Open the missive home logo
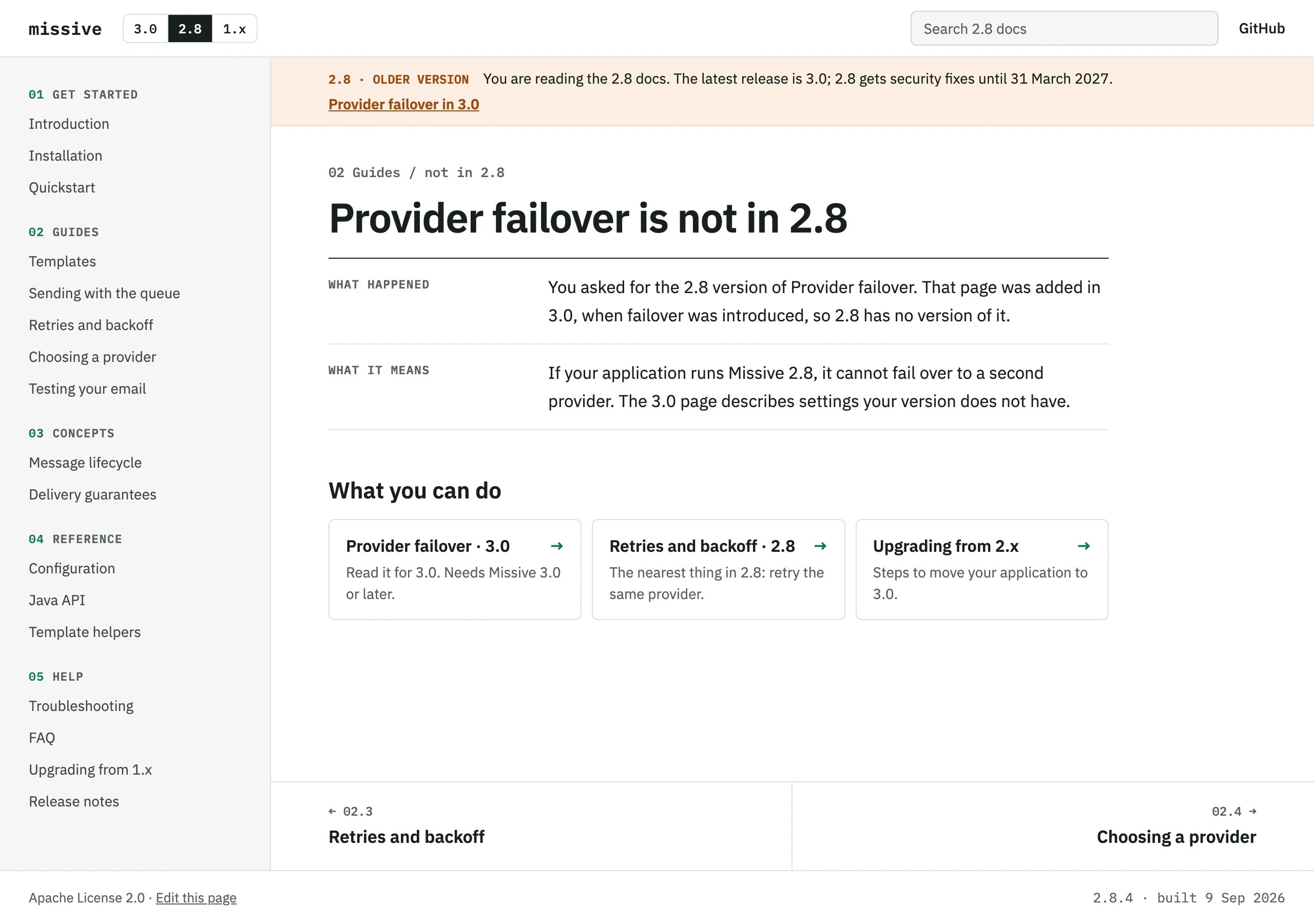This screenshot has width=1314, height=924. pos(65,29)
